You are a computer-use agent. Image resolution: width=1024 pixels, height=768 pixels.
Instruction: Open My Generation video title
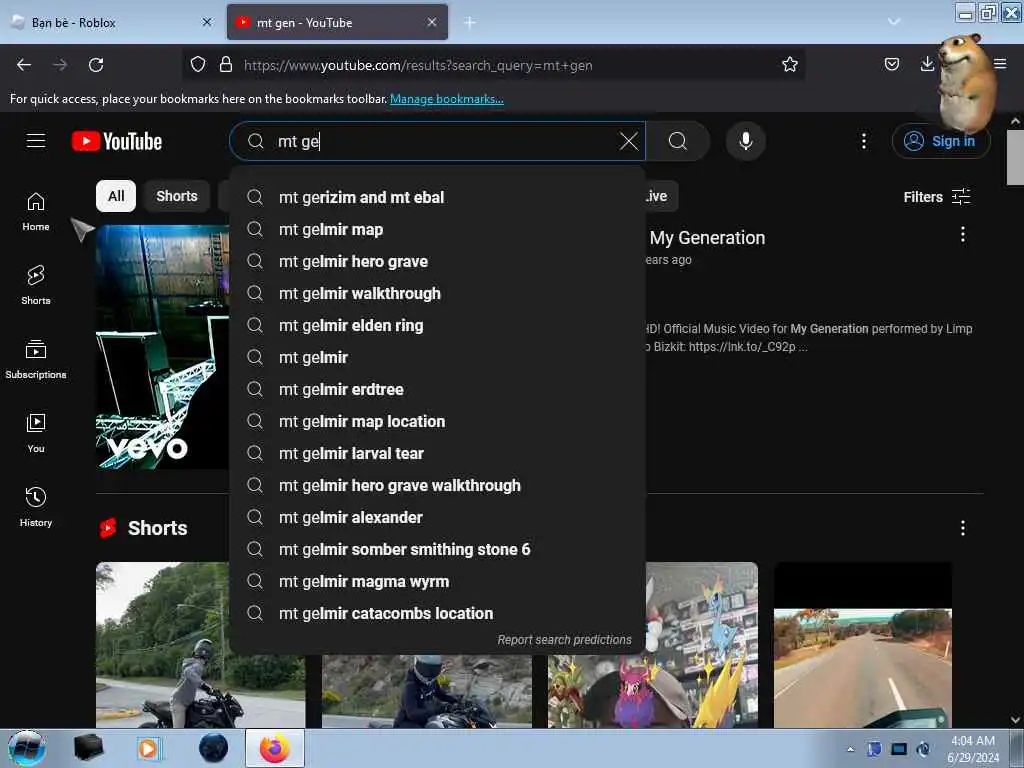tap(707, 238)
